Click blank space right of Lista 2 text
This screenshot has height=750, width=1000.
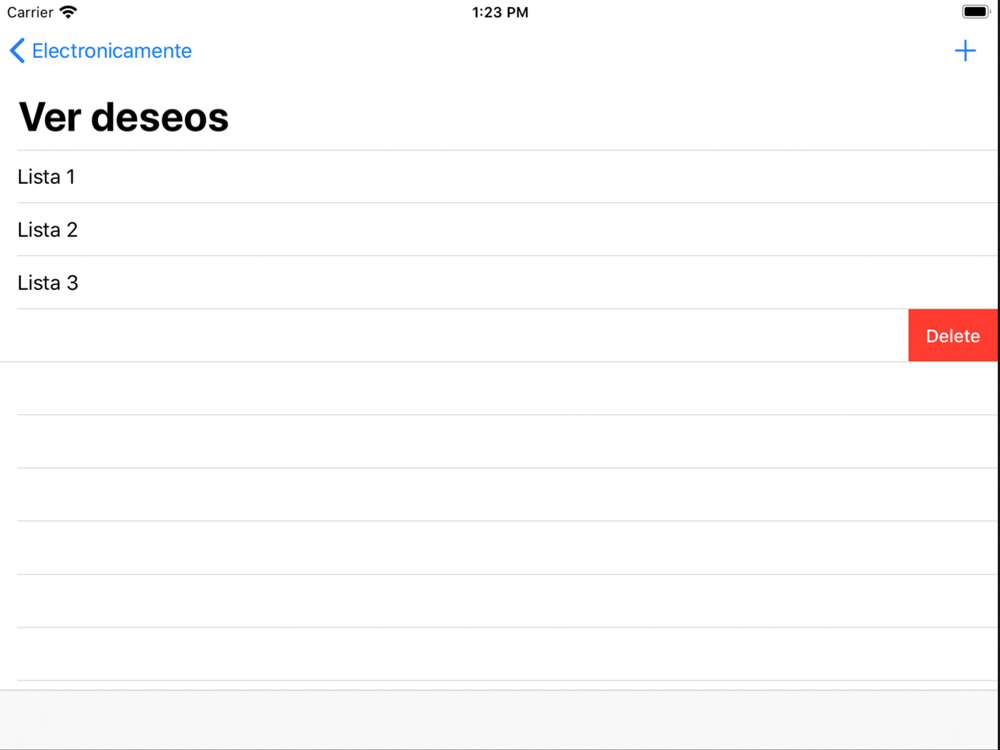(536, 230)
